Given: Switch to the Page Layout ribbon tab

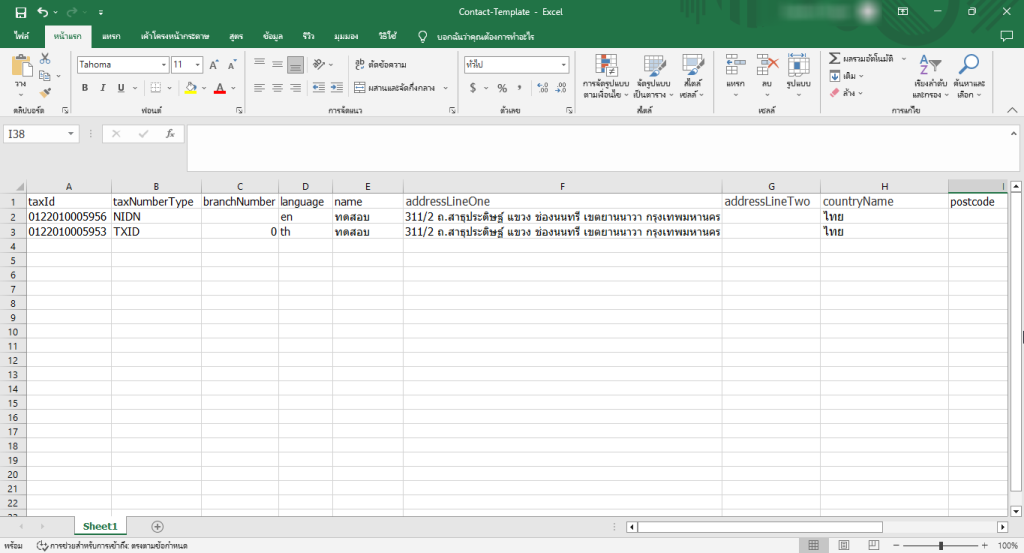Looking at the screenshot, I should [x=175, y=37].
